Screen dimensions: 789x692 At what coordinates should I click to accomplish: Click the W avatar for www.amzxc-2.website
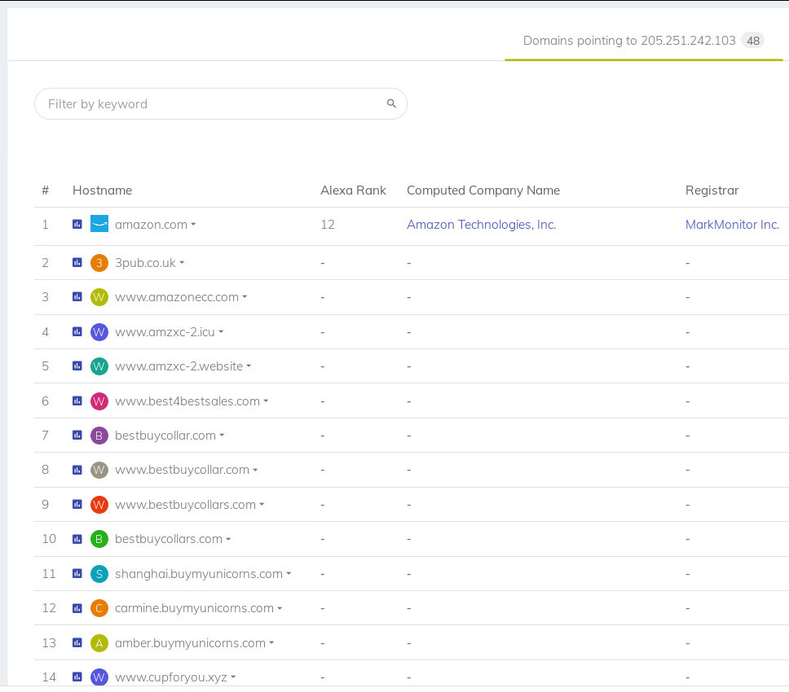(99, 366)
